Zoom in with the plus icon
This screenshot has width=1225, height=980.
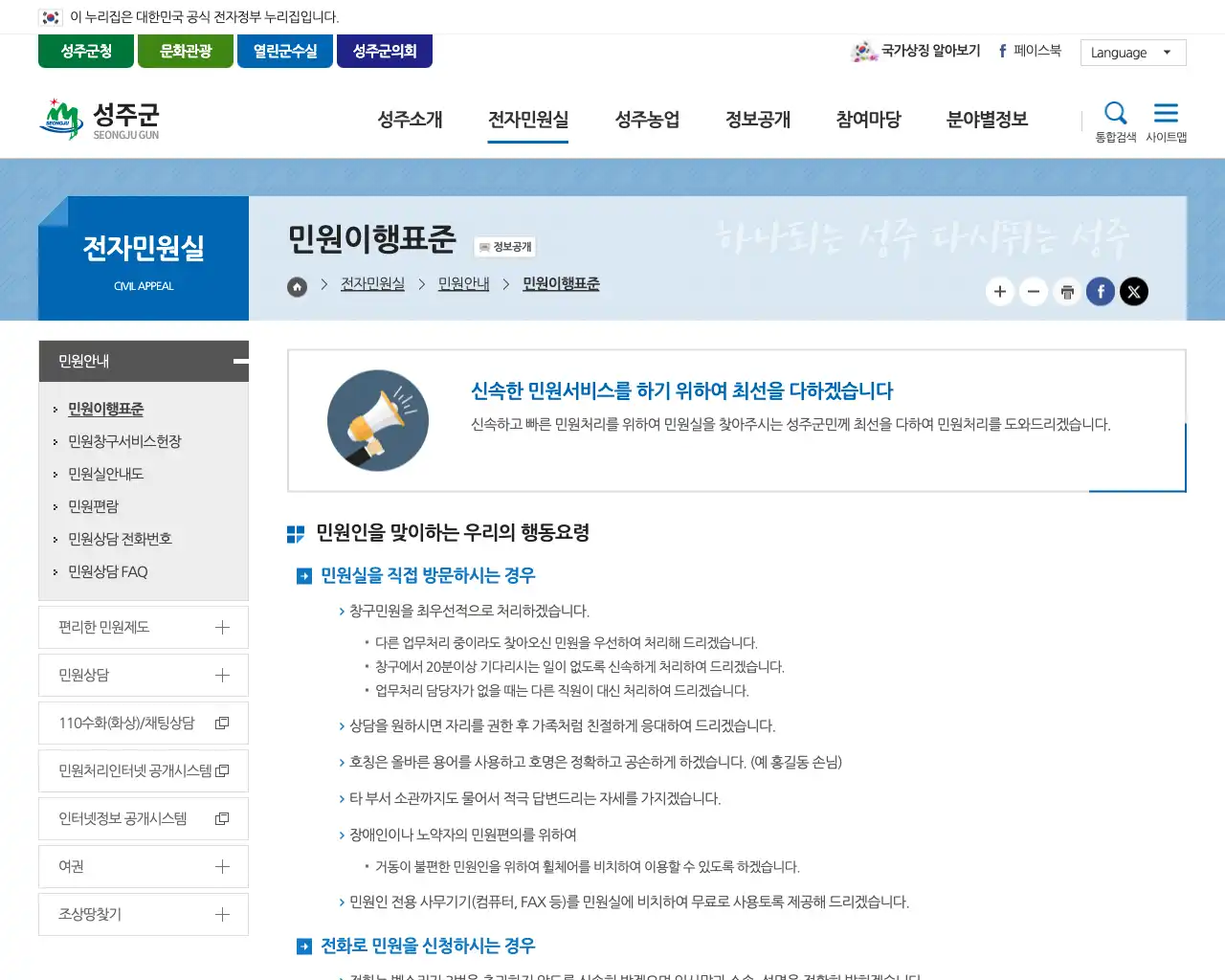[x=1000, y=292]
